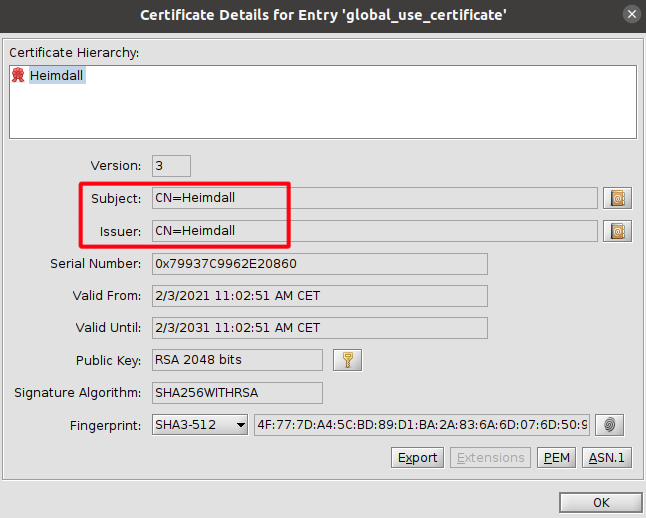Click the Signature Algorithm SHA256WITHRSA field
Viewport: 646px width, 518px height.
click(x=237, y=393)
